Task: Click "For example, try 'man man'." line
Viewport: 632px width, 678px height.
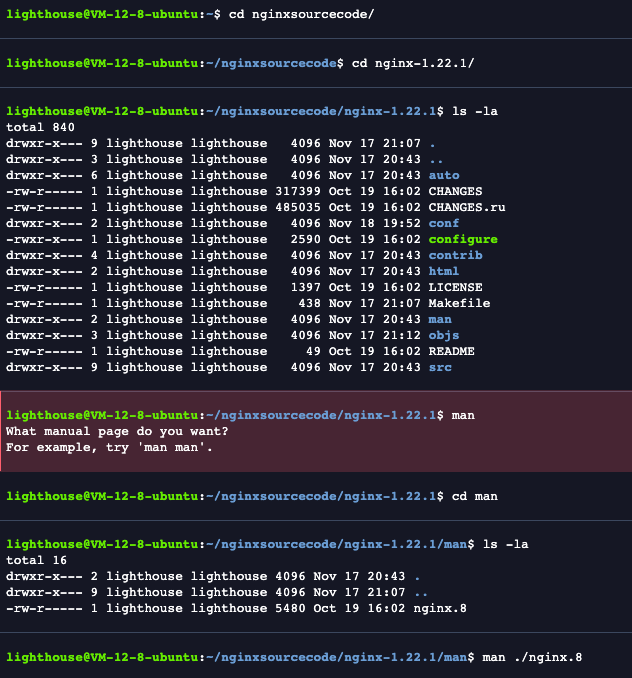Action: 109,448
